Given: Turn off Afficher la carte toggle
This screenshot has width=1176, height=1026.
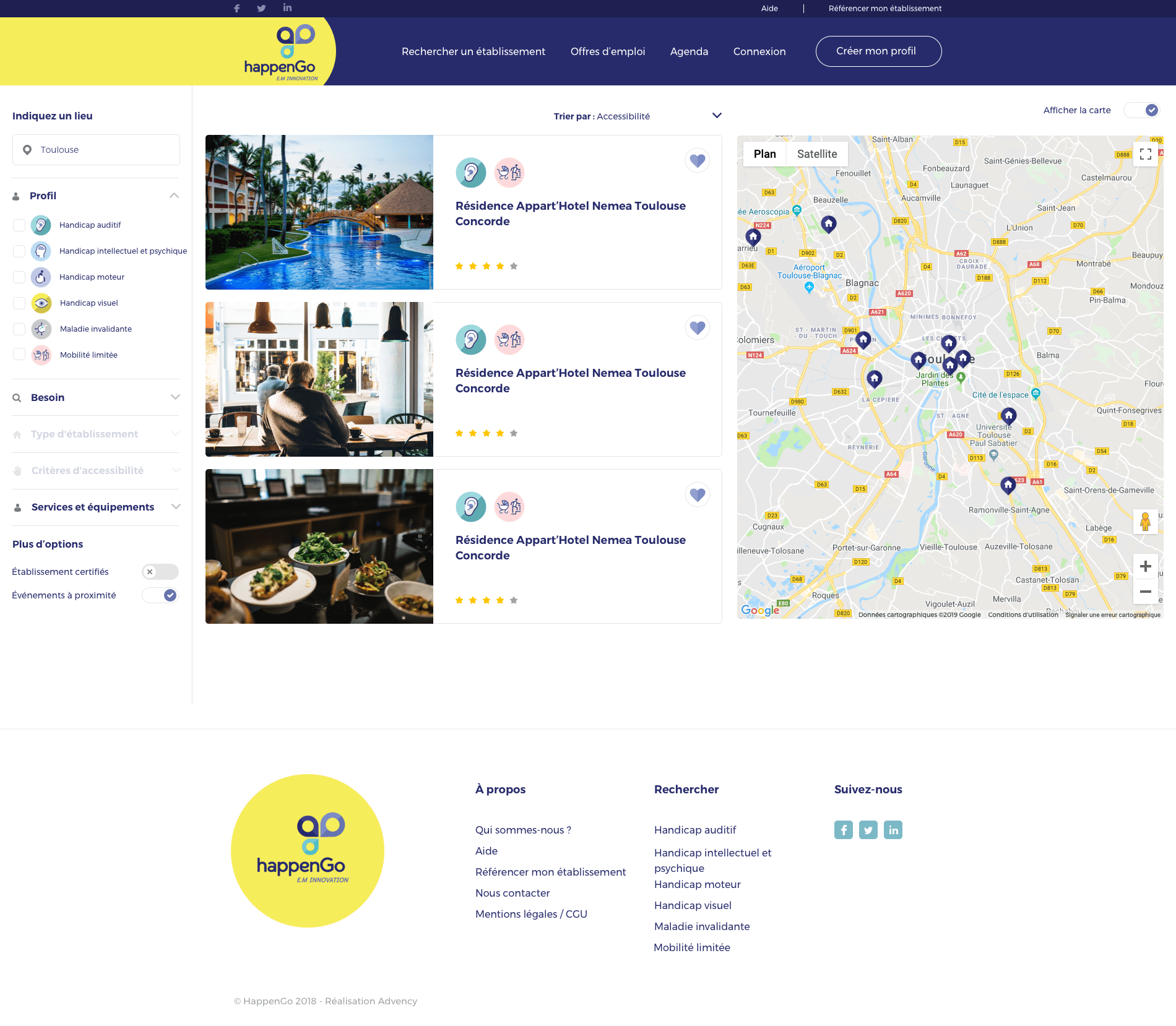Looking at the screenshot, I should (1142, 110).
